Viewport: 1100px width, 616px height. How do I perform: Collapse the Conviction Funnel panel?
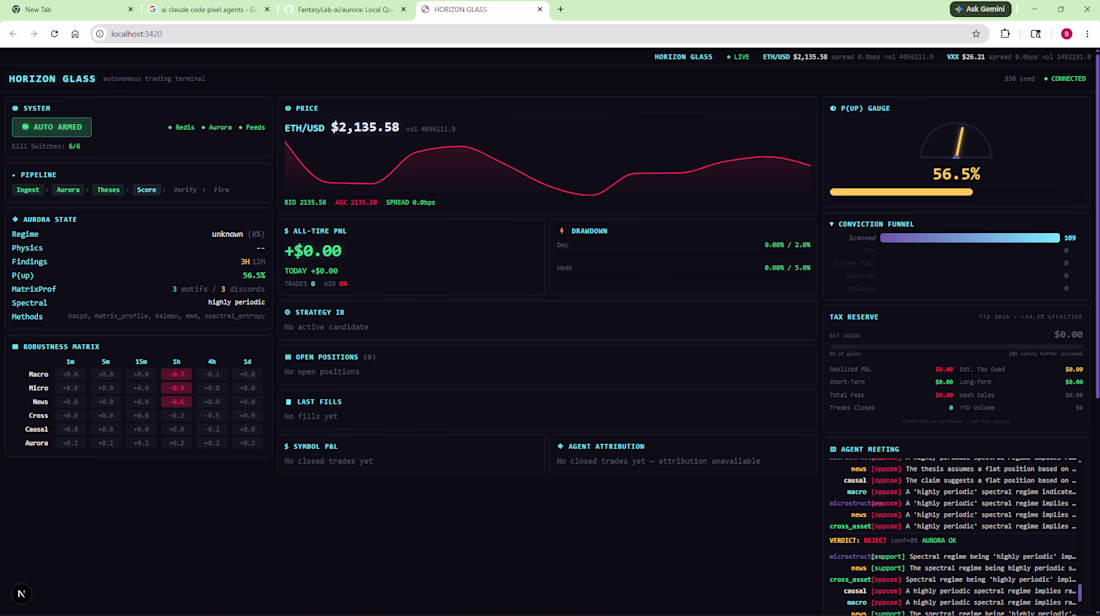point(832,224)
